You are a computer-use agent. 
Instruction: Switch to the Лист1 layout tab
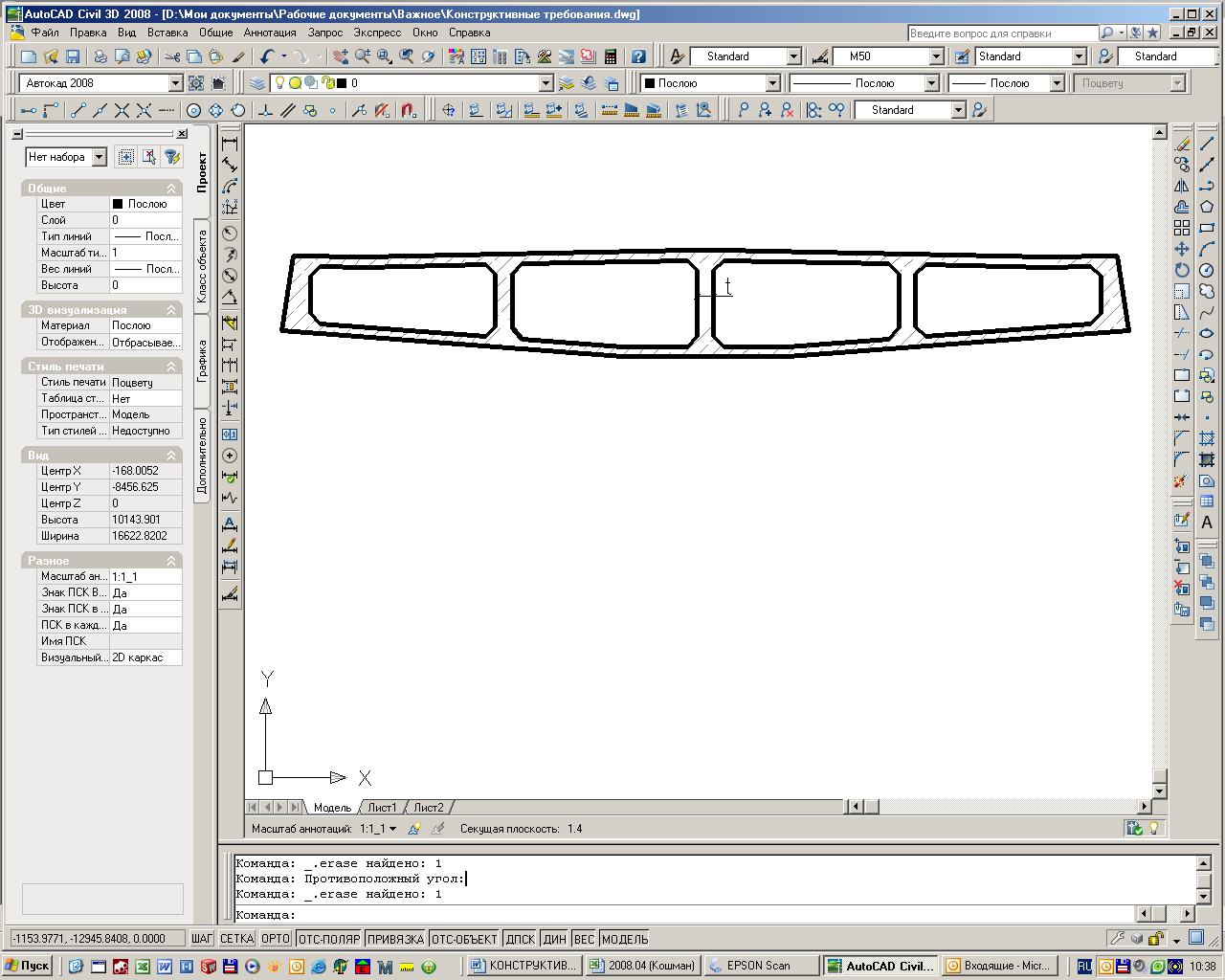pyautogui.click(x=382, y=808)
